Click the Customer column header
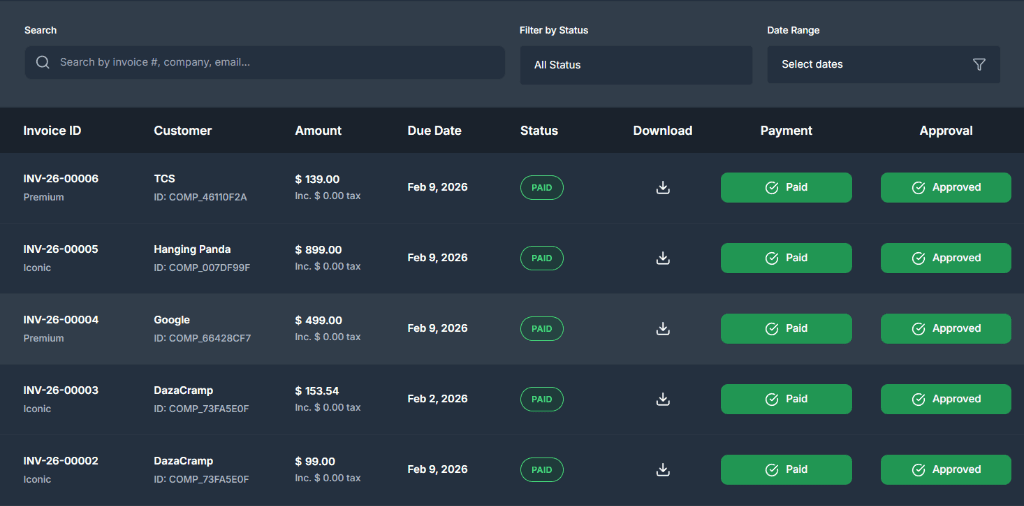The height and width of the screenshot is (506, 1024). pos(183,131)
